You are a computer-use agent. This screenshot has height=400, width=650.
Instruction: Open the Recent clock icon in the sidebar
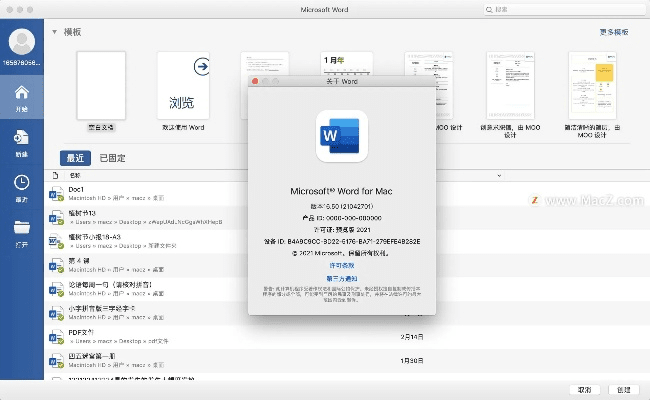point(22,183)
